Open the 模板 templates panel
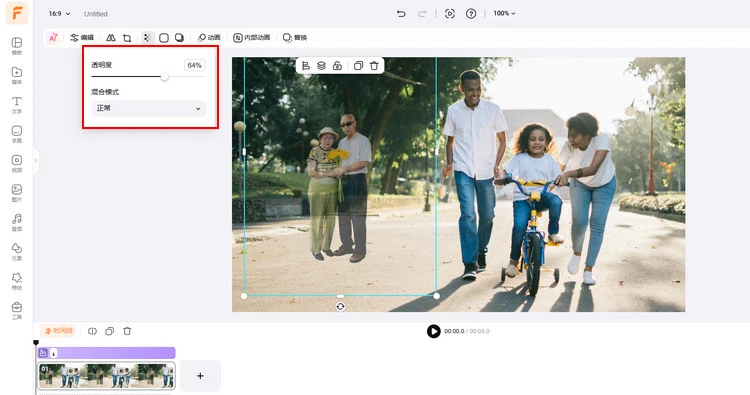750x395 pixels. click(17, 46)
